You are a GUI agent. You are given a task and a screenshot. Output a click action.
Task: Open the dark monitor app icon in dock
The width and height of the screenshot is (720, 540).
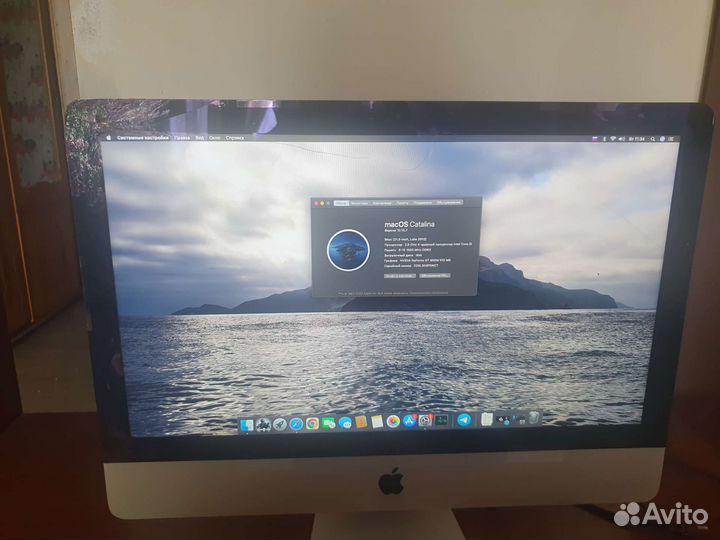click(442, 420)
